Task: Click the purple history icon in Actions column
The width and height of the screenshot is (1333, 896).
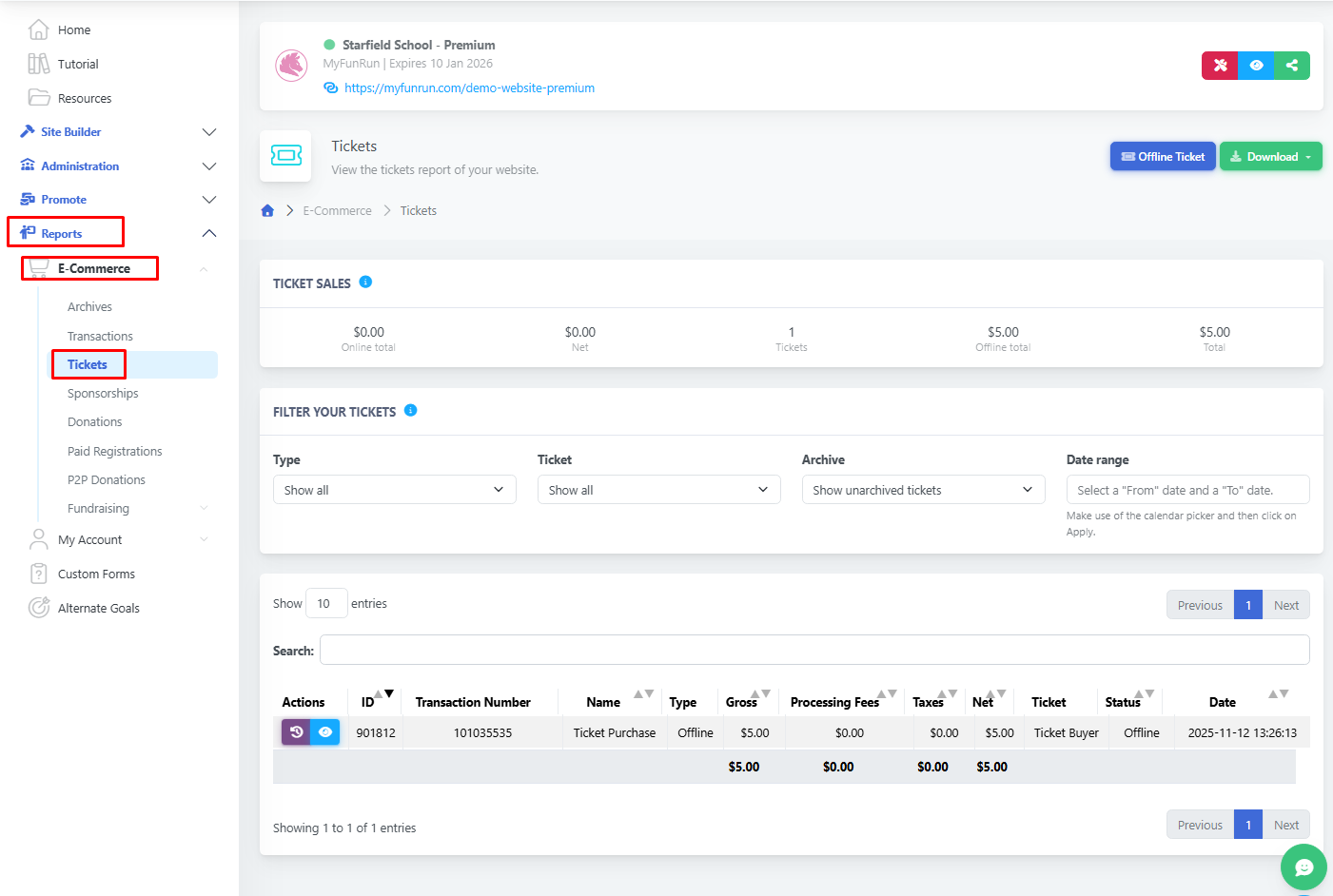Action: coord(296,732)
